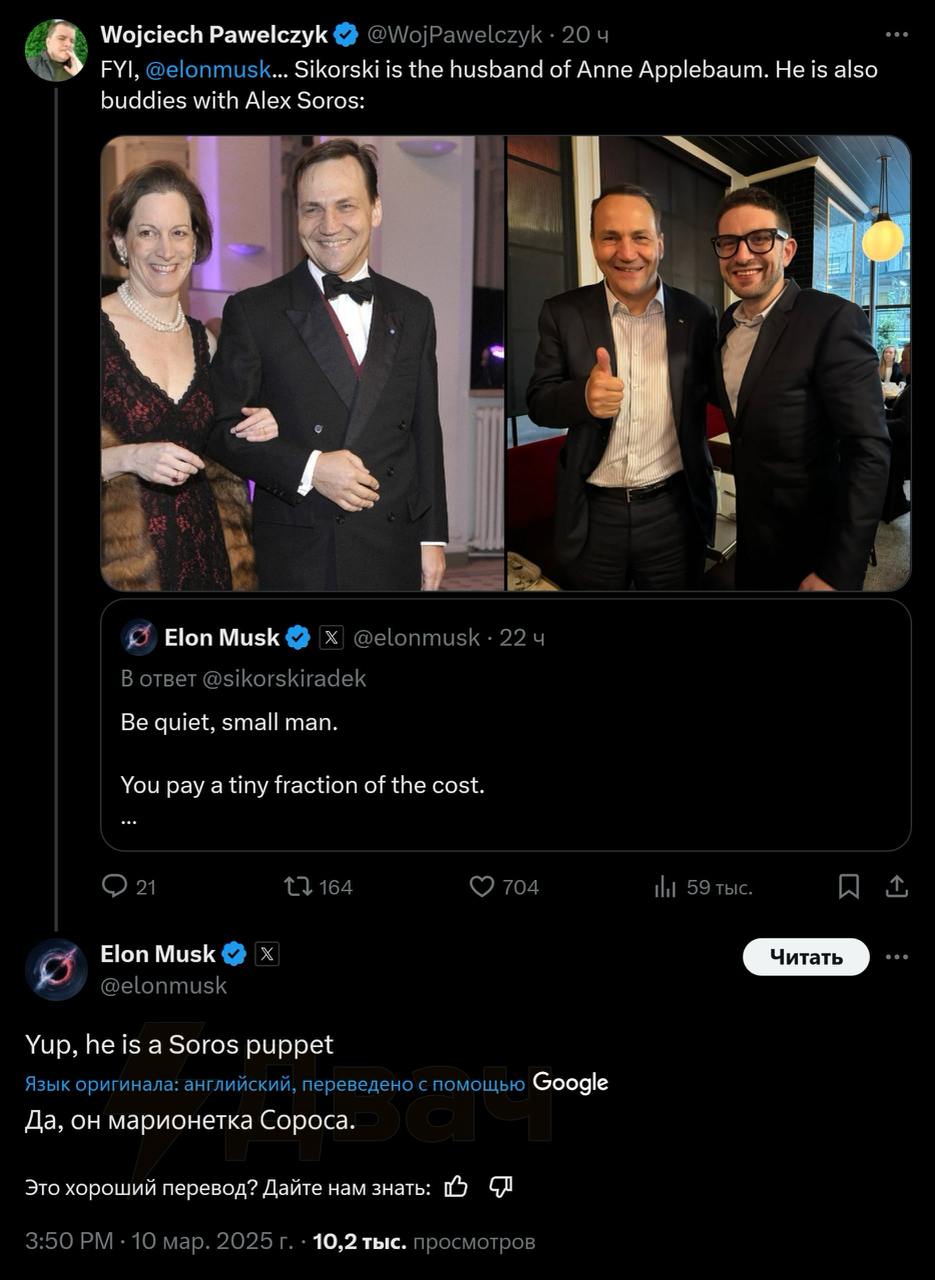
Task: Share the post via upload arrow icon
Action: point(897,886)
